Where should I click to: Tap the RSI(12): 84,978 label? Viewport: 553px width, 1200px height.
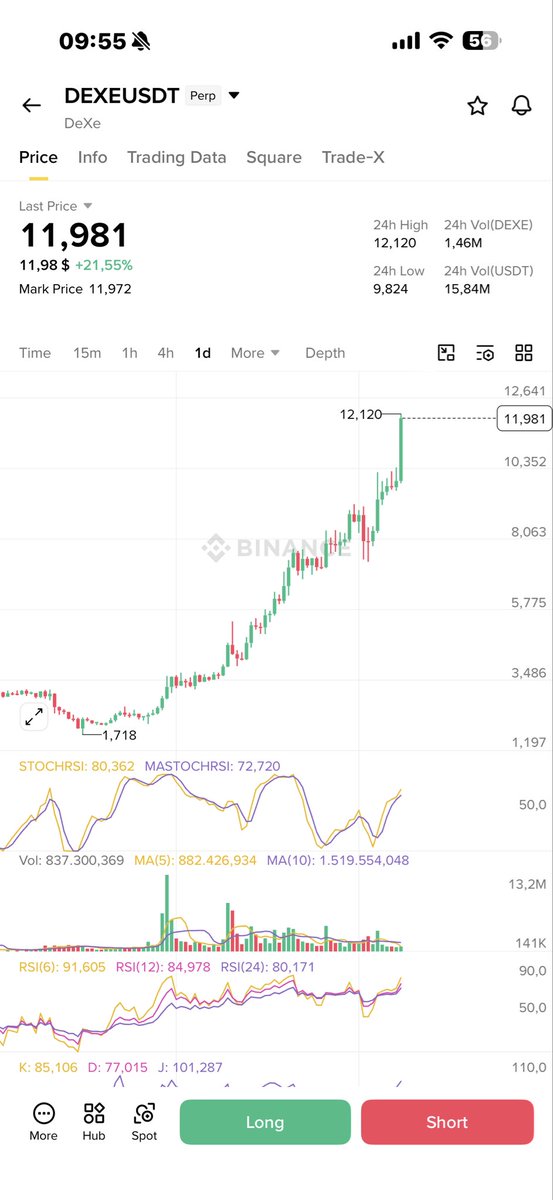tap(163, 967)
